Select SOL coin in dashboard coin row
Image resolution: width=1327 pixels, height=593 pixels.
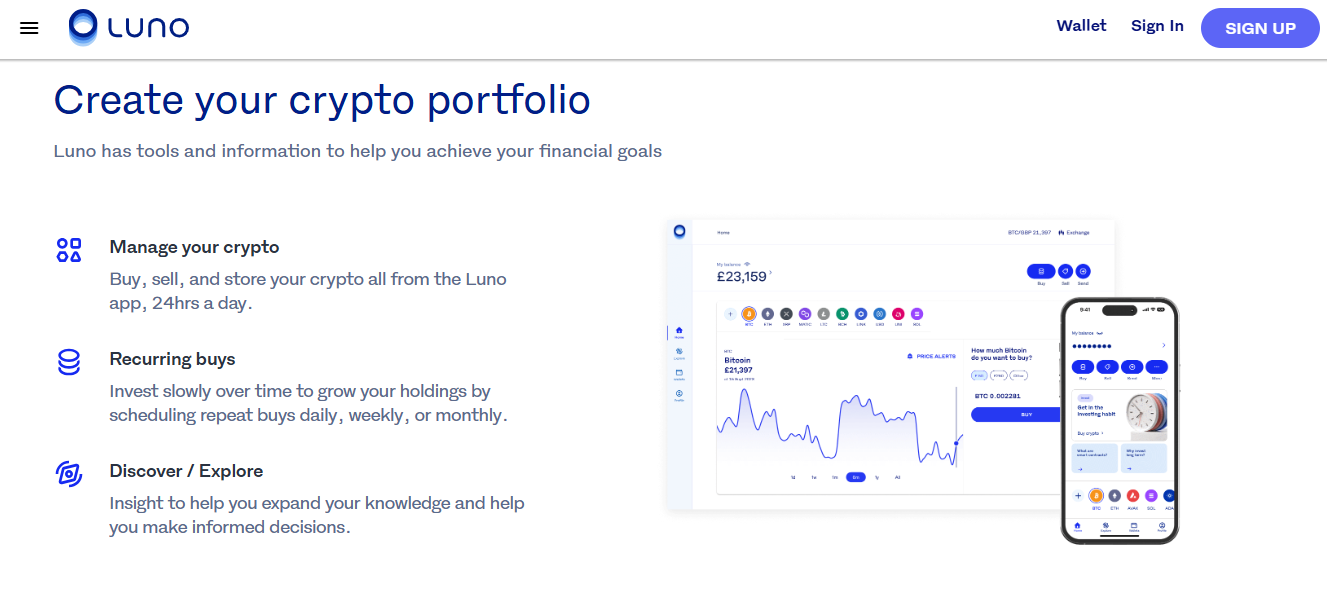pos(917,314)
